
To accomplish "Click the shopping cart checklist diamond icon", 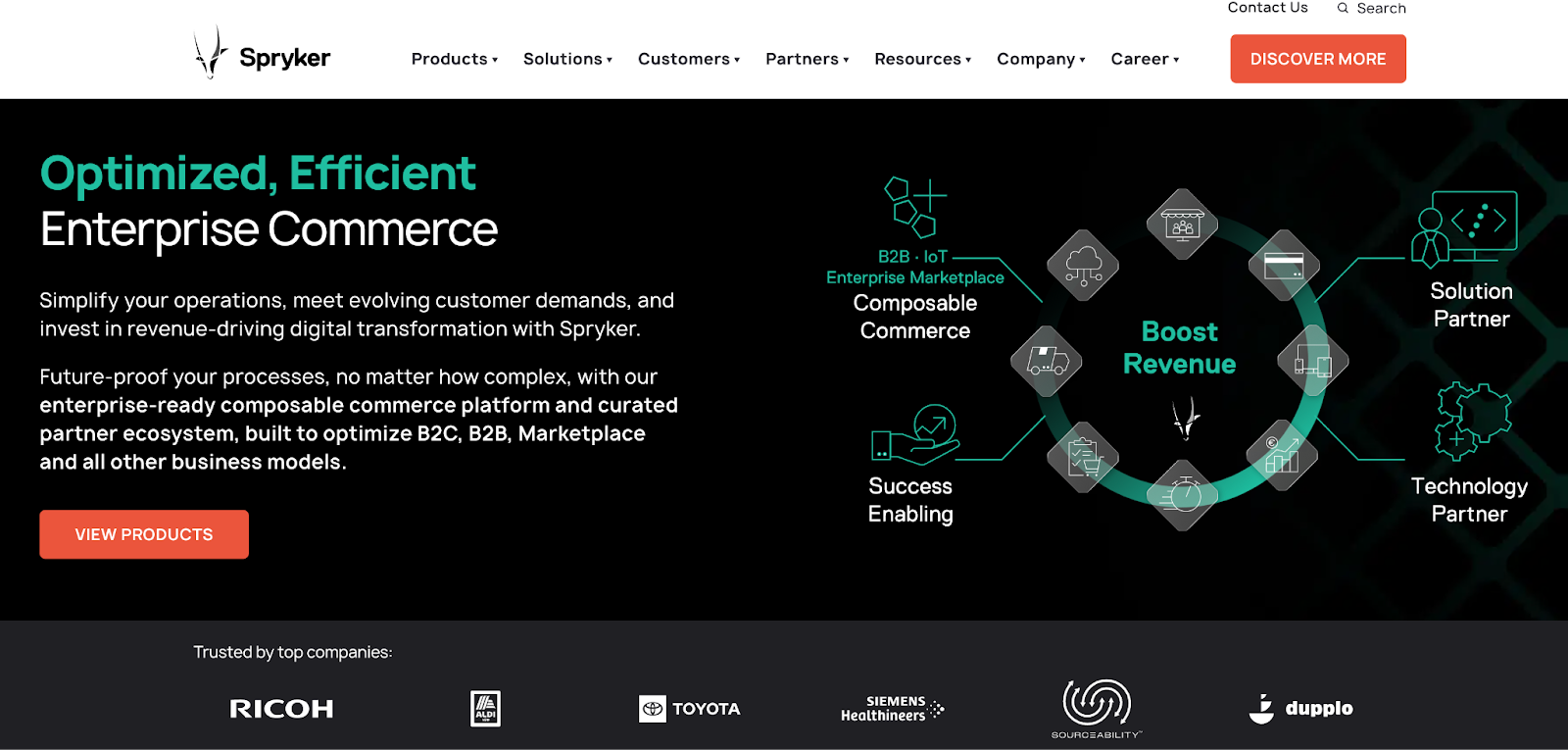I will (x=1083, y=457).
